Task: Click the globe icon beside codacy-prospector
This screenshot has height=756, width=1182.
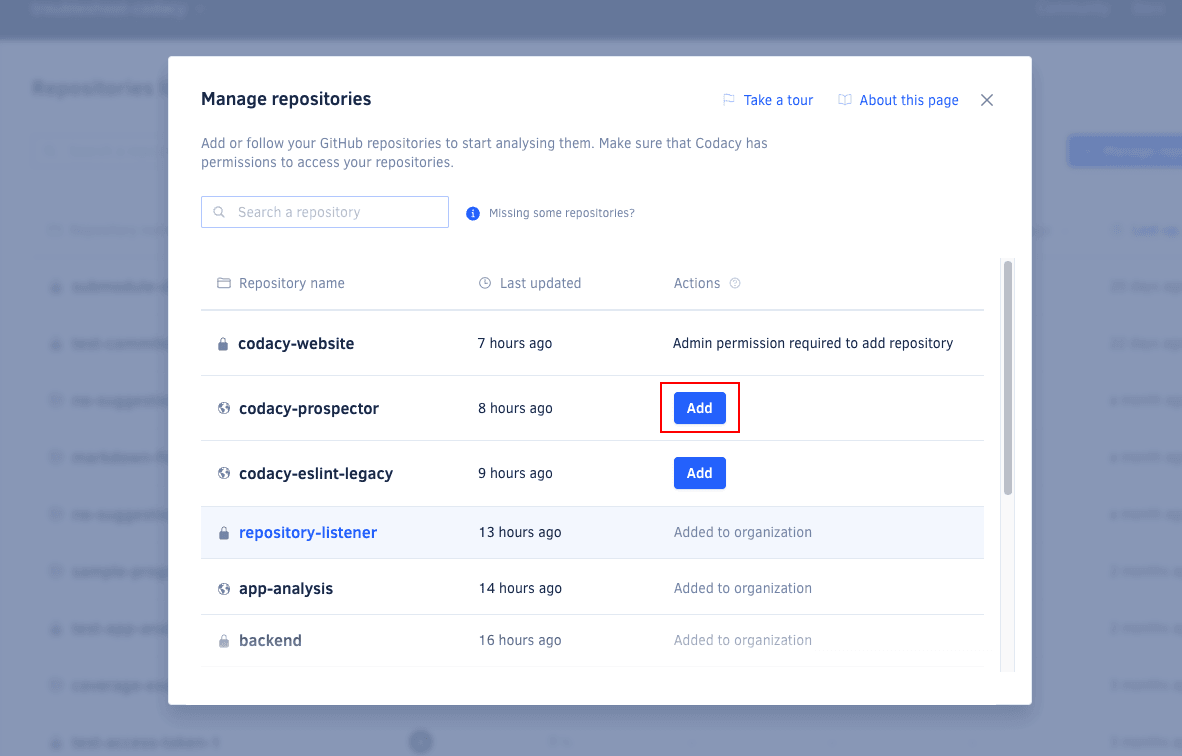Action: click(223, 408)
